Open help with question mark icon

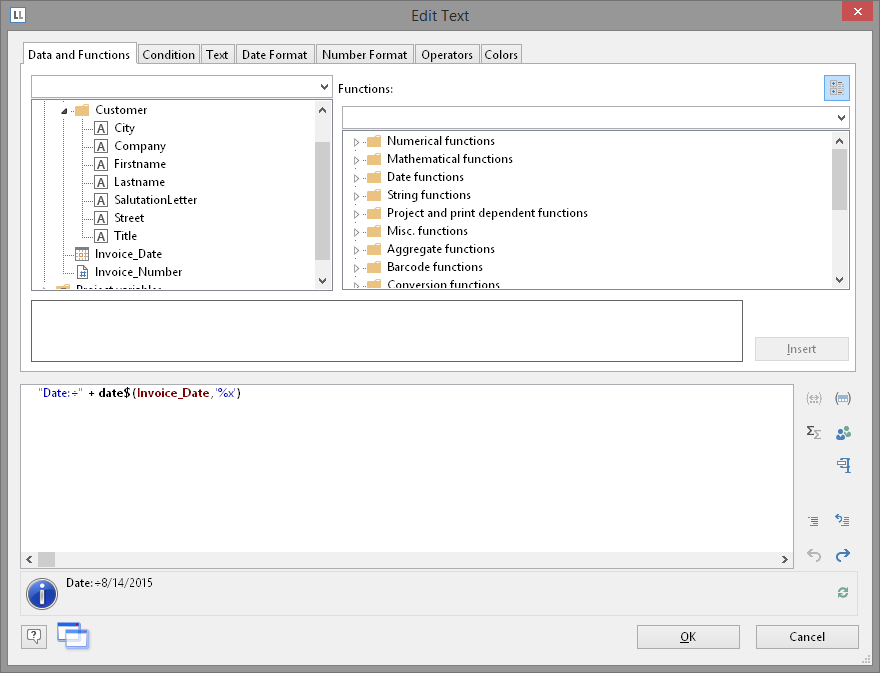tap(34, 636)
